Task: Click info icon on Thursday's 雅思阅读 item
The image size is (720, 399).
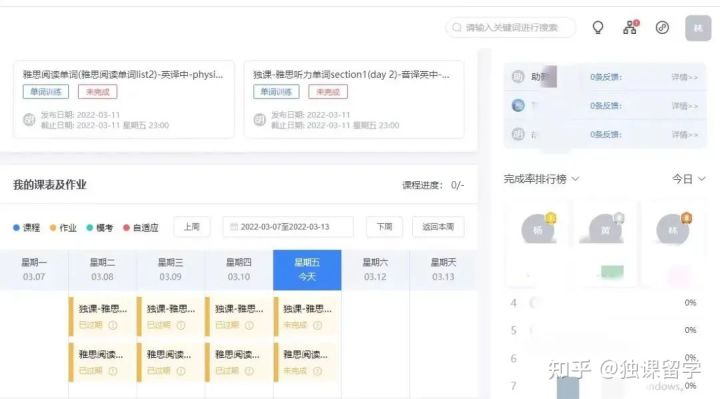Action: 249,371
